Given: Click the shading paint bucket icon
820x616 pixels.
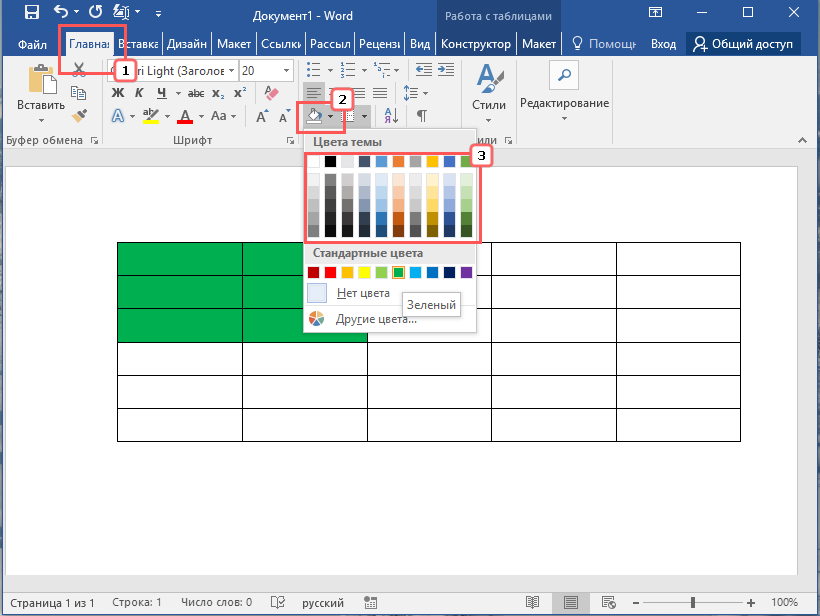Looking at the screenshot, I should [x=314, y=117].
